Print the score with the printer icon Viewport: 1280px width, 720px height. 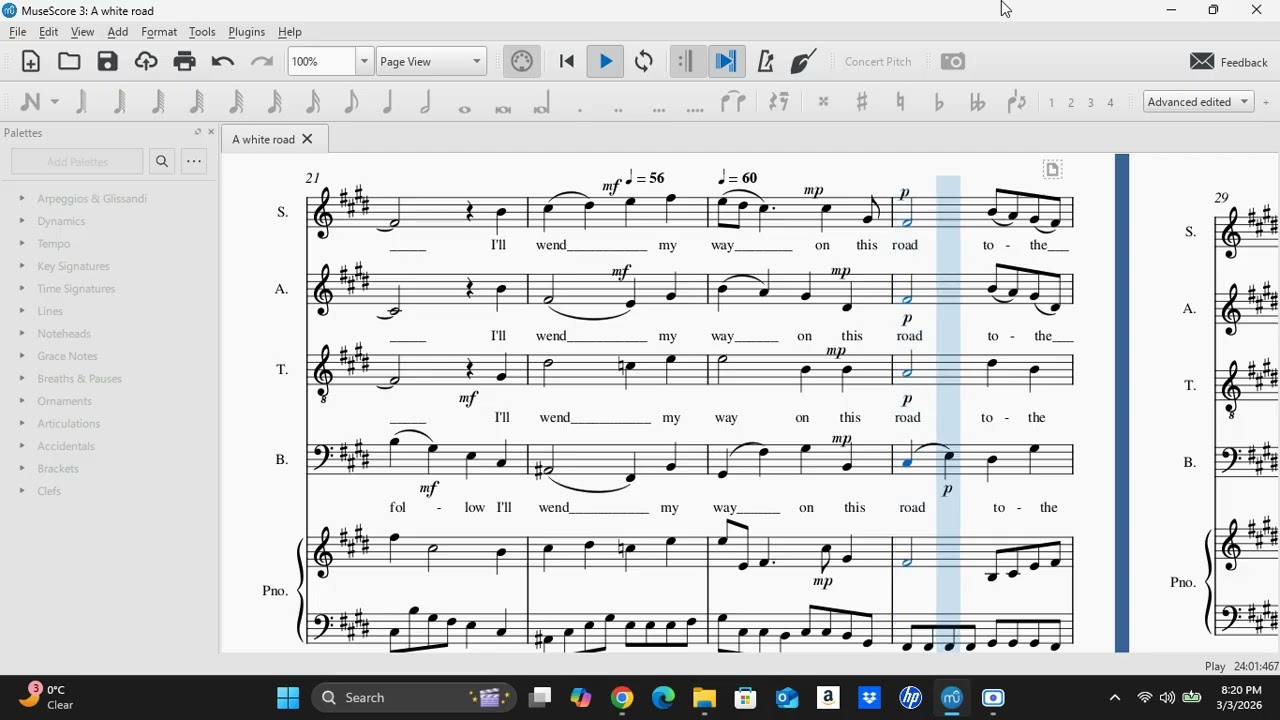point(185,62)
